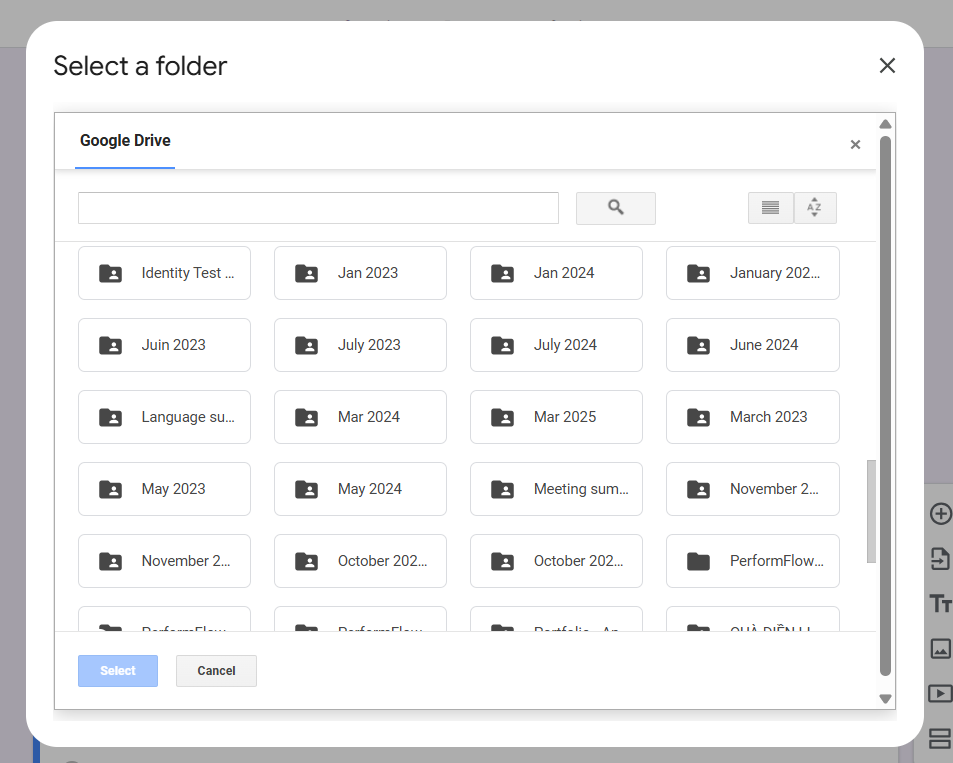
Task: Click the folder search text field
Action: [318, 208]
